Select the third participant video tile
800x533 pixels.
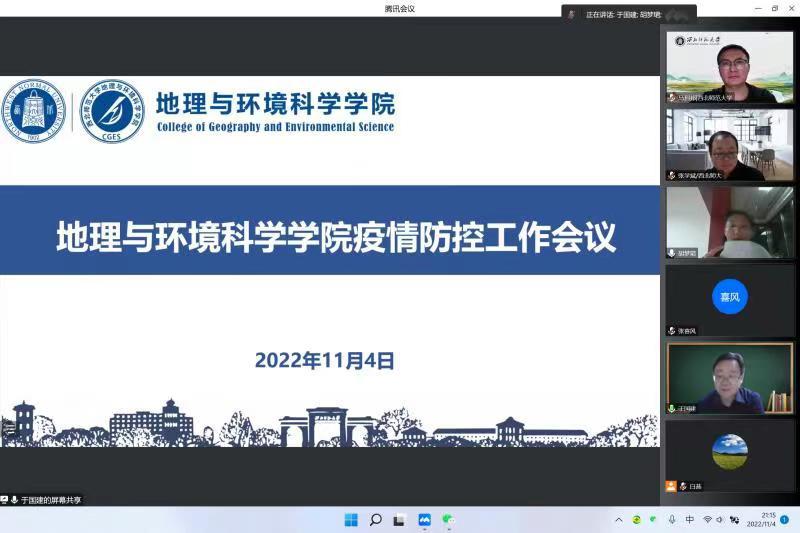point(729,222)
